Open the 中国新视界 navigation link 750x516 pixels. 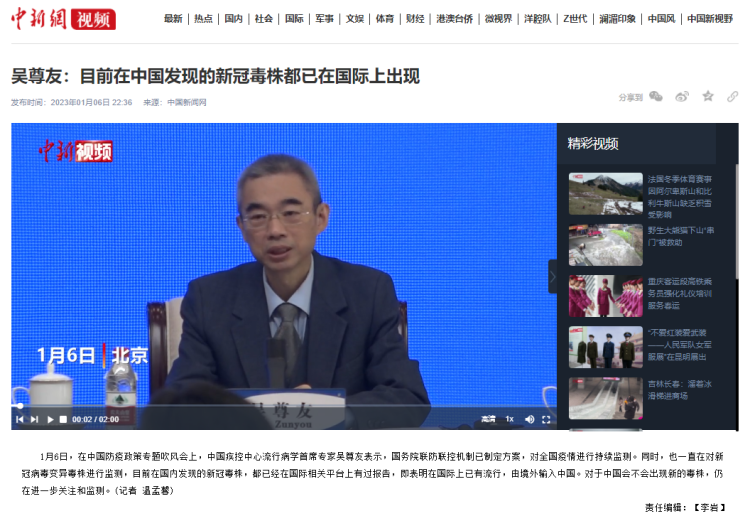[710, 19]
